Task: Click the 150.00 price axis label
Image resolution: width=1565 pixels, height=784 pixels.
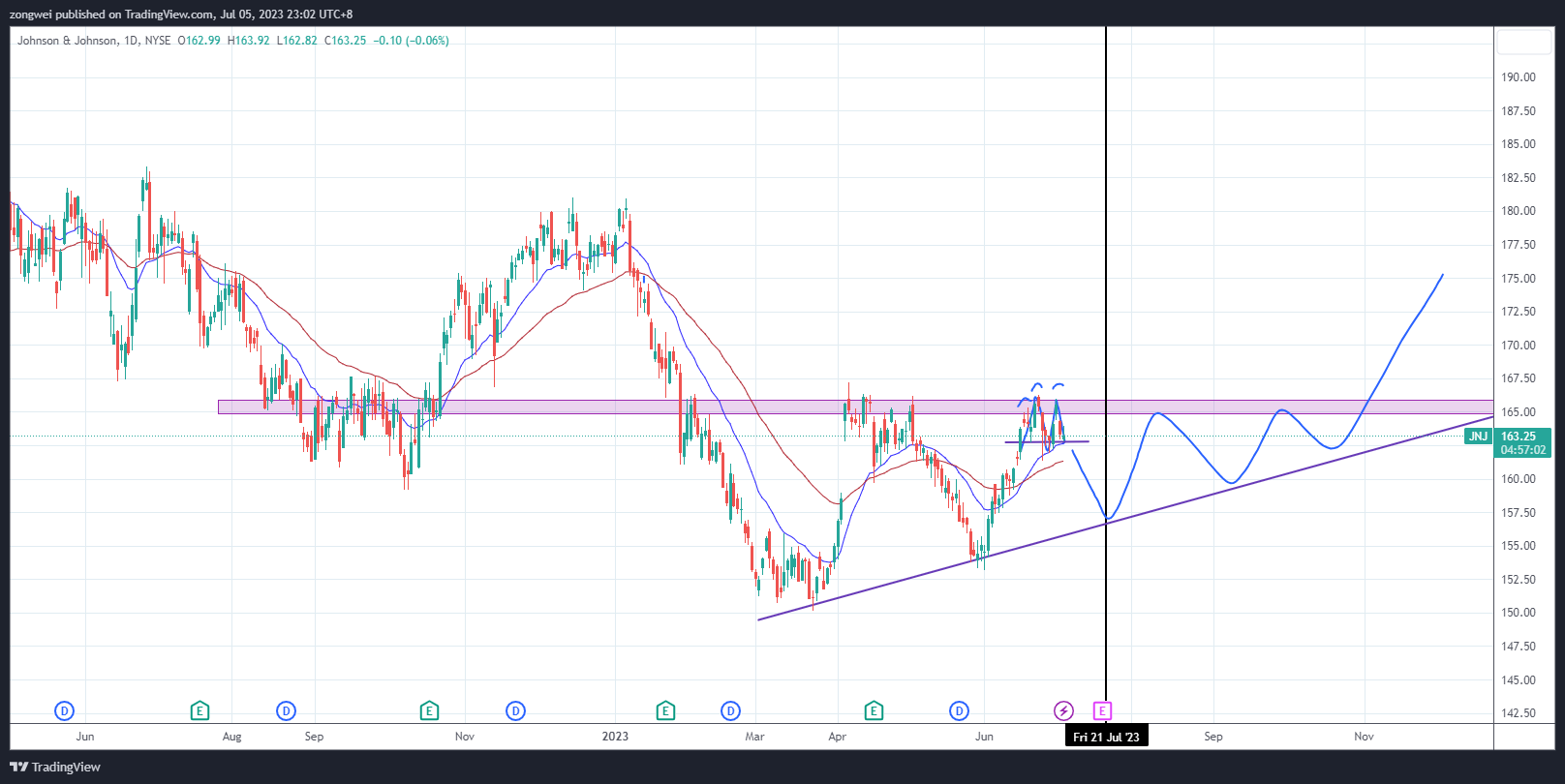Action: pos(1519,613)
